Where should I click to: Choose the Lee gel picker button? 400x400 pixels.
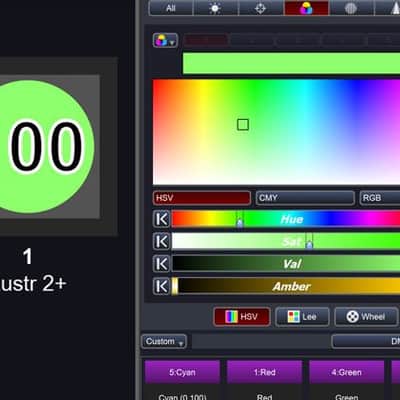click(x=302, y=316)
